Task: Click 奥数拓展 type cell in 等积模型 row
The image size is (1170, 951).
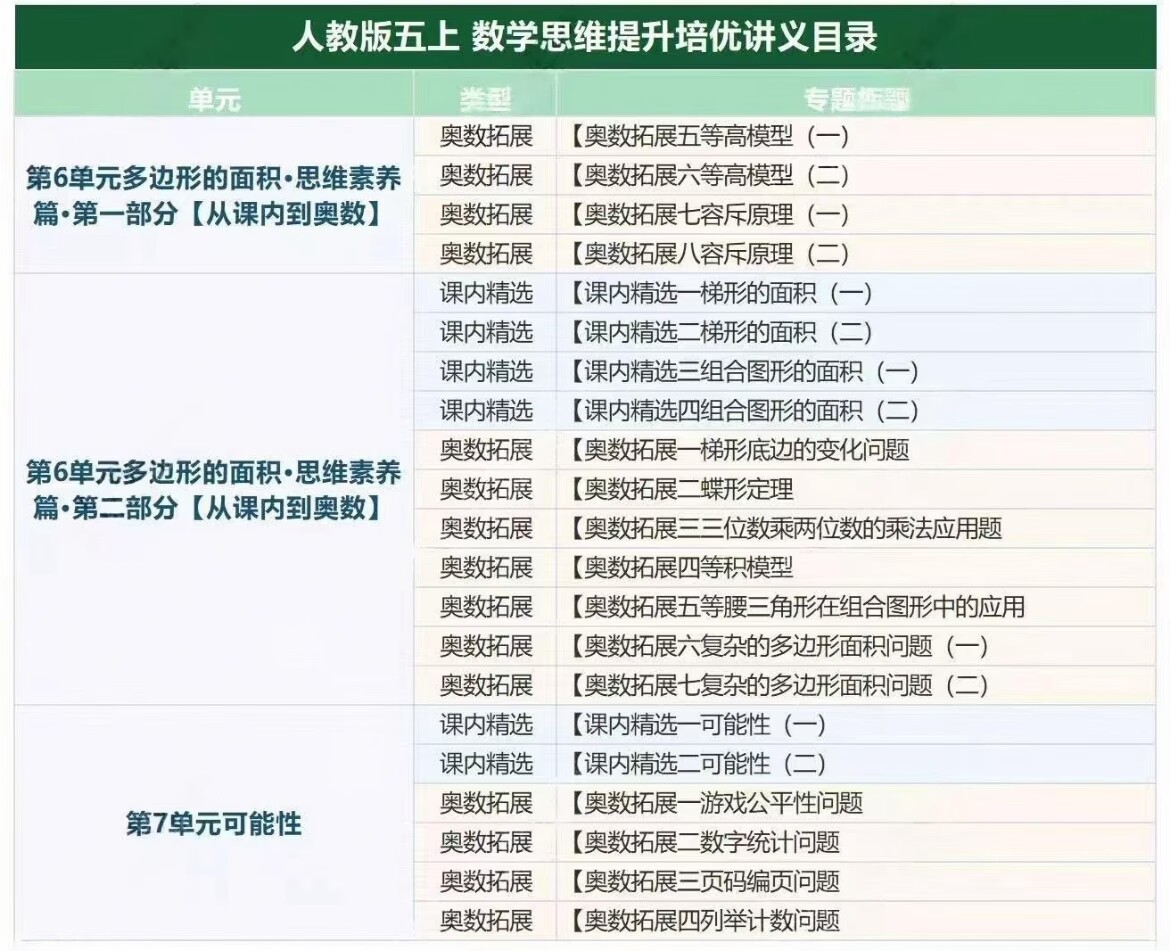Action: coord(487,568)
